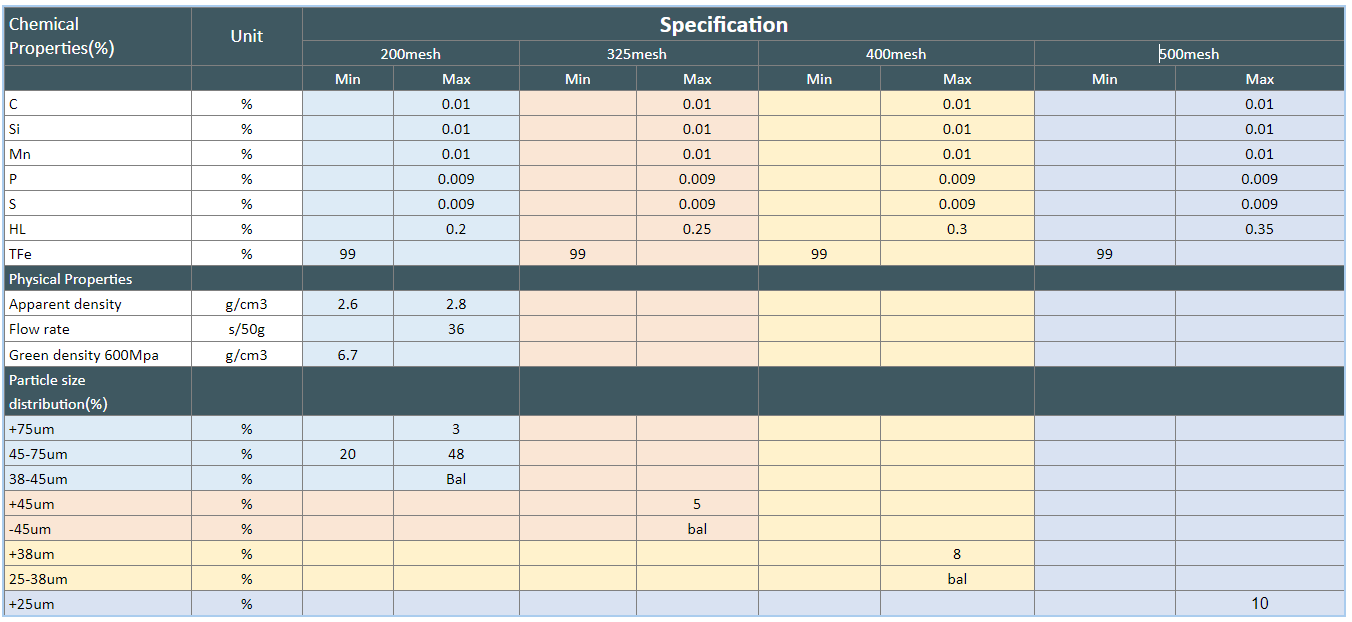Screen dimensions: 1352x622
Task: Click the 400mesh column header
Action: 895,54
